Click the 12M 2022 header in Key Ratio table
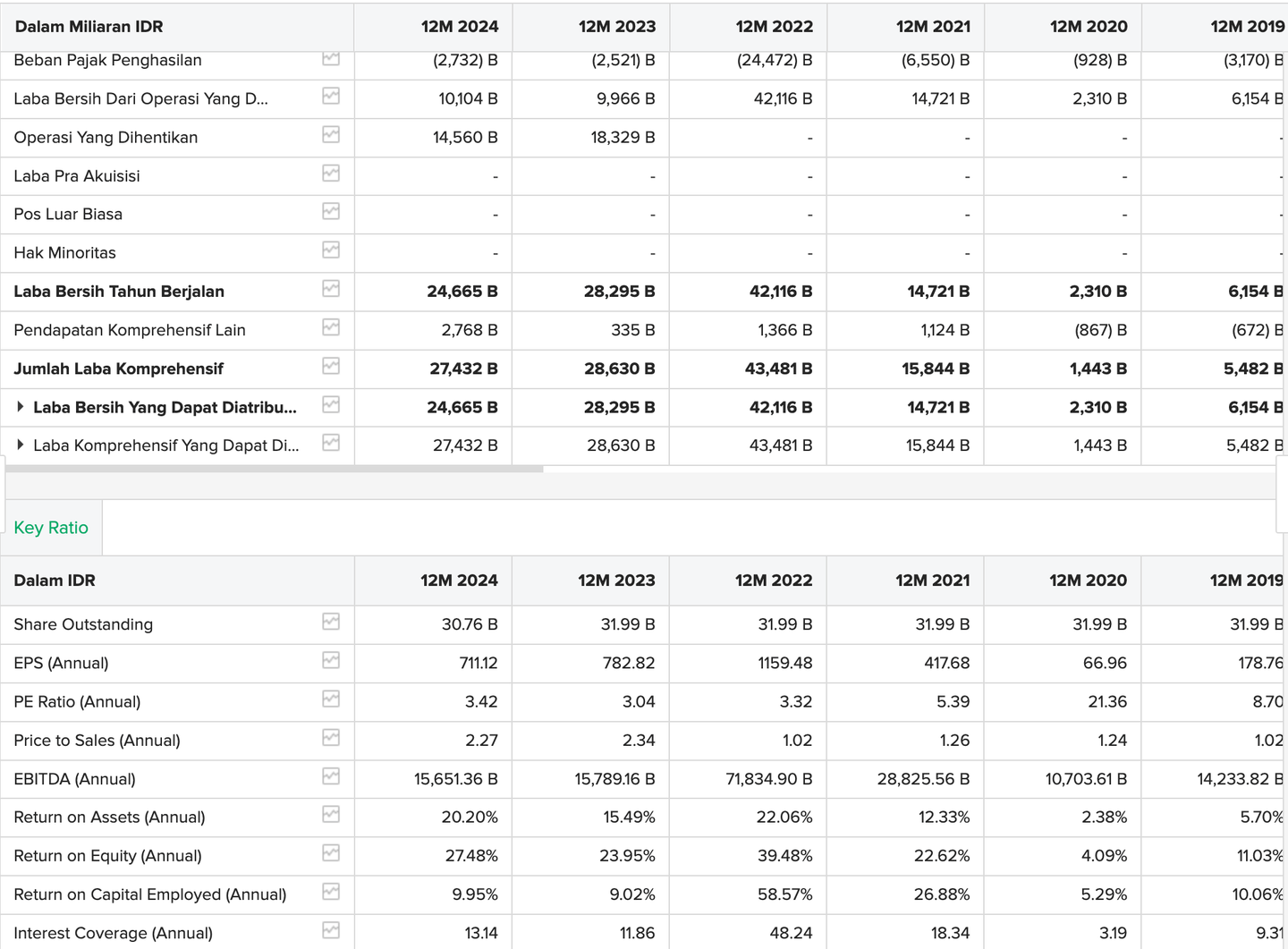 click(x=773, y=580)
